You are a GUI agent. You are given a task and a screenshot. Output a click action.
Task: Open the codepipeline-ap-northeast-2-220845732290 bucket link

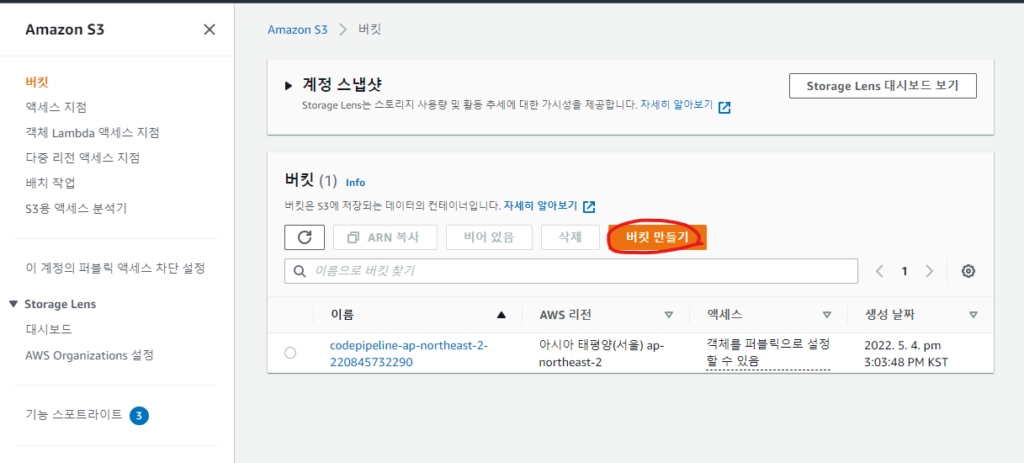pyautogui.click(x=409, y=353)
